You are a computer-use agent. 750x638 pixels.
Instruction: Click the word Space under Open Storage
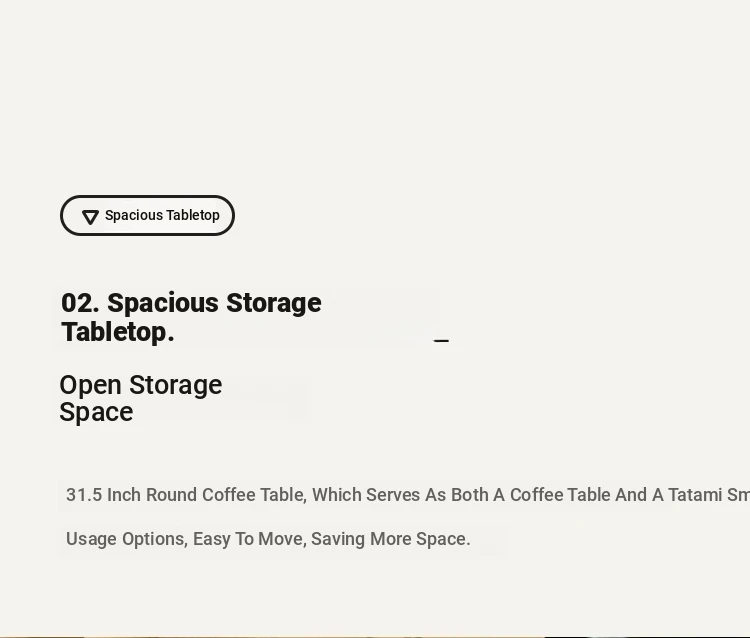(96, 412)
